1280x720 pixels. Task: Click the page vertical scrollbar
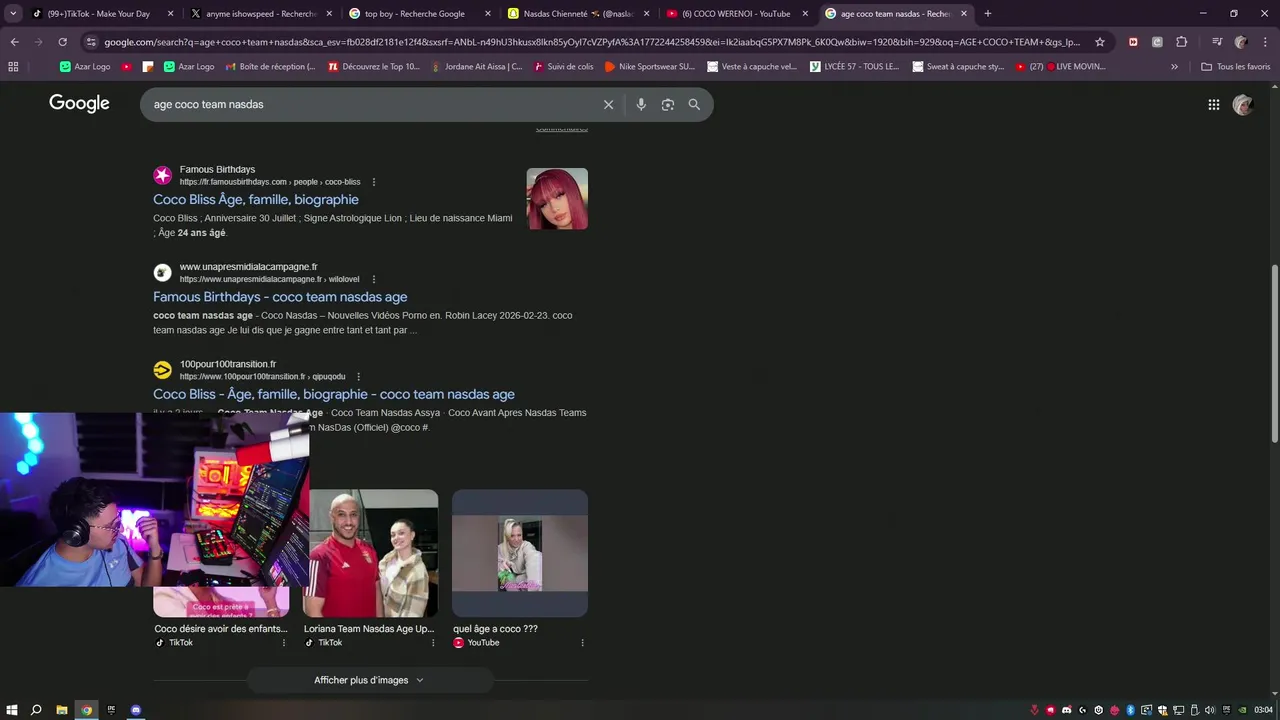tap(1274, 353)
